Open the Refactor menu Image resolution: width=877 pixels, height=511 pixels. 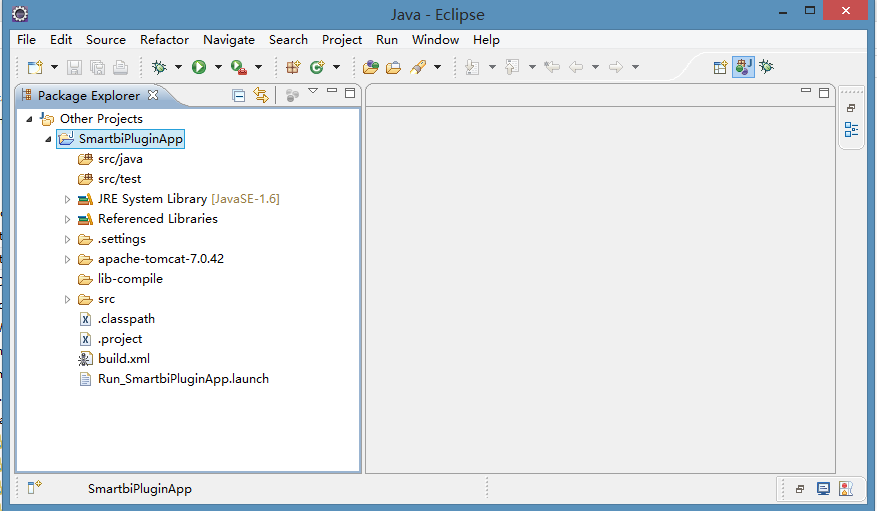click(x=164, y=40)
